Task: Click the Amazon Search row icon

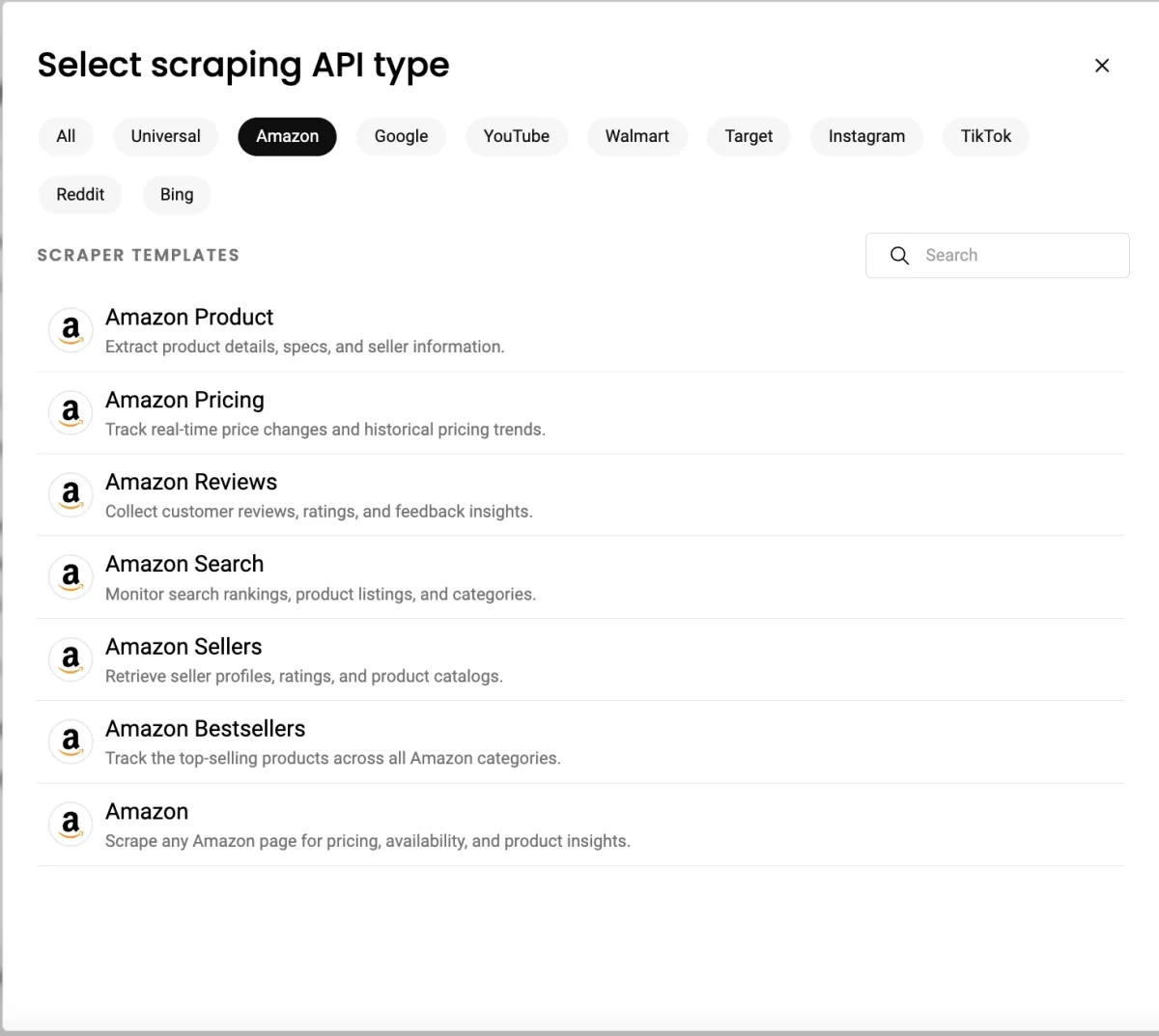Action: (71, 576)
